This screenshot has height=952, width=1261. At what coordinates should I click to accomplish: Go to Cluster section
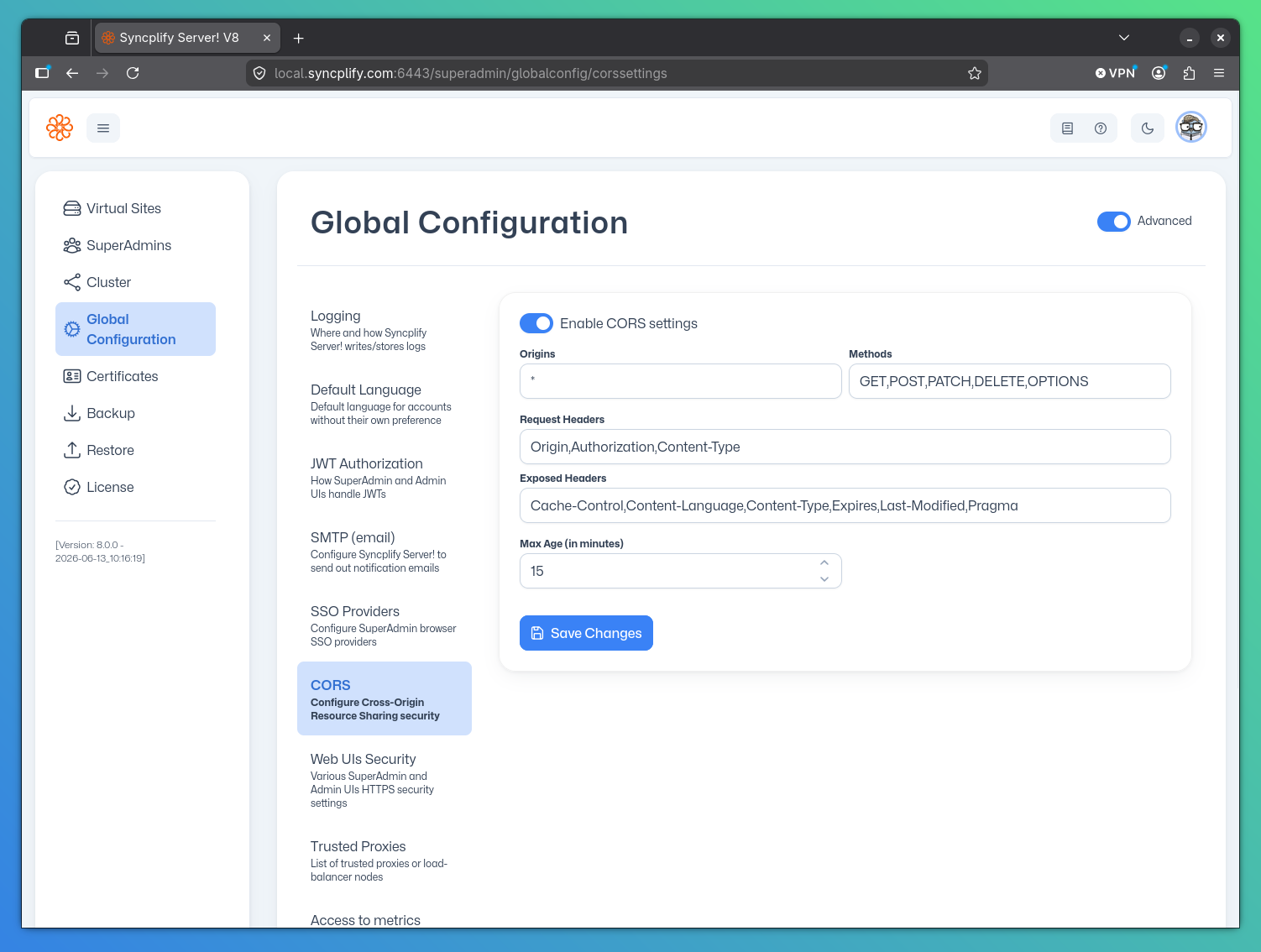135,282
